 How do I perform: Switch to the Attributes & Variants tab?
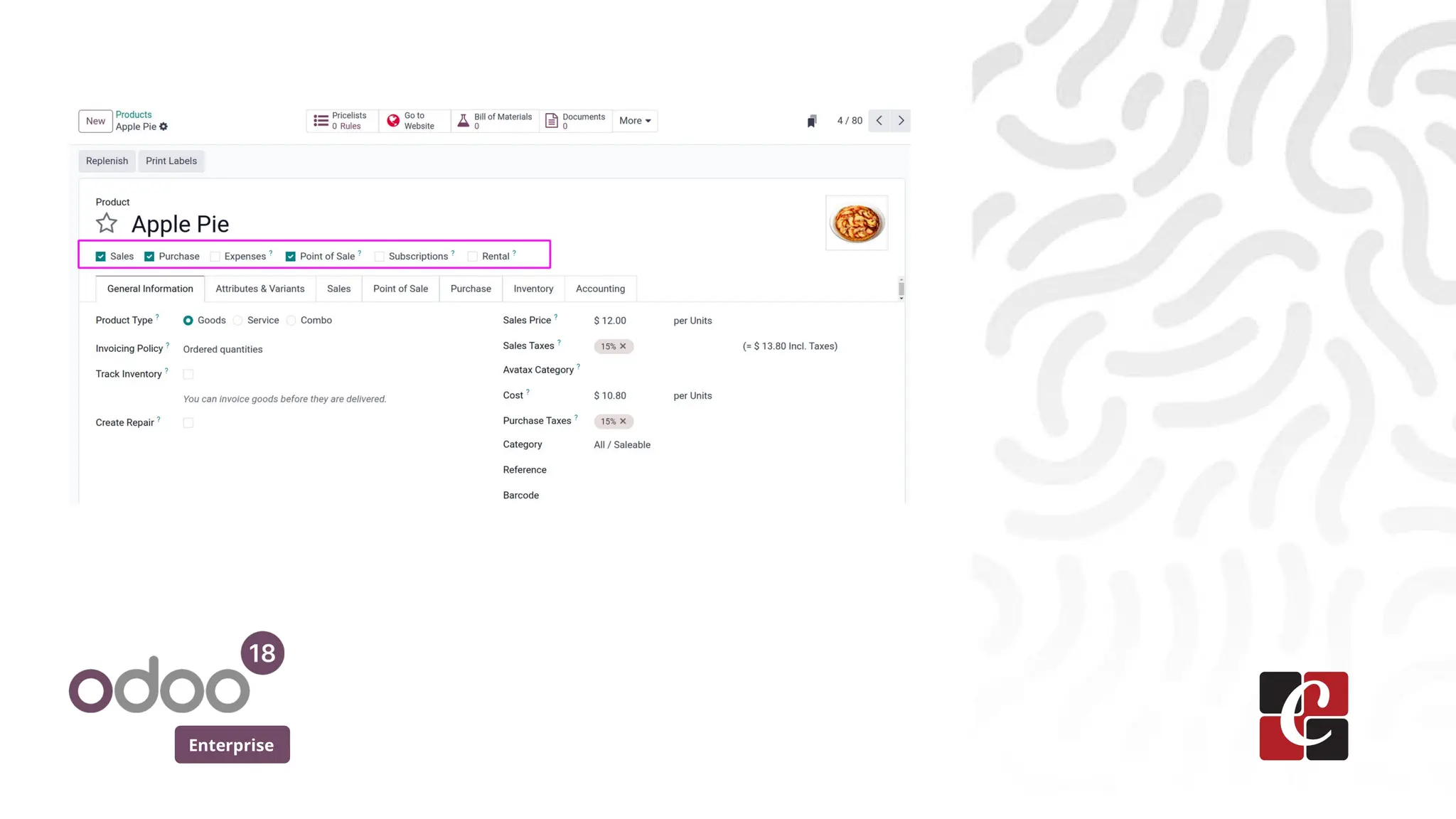(259, 289)
